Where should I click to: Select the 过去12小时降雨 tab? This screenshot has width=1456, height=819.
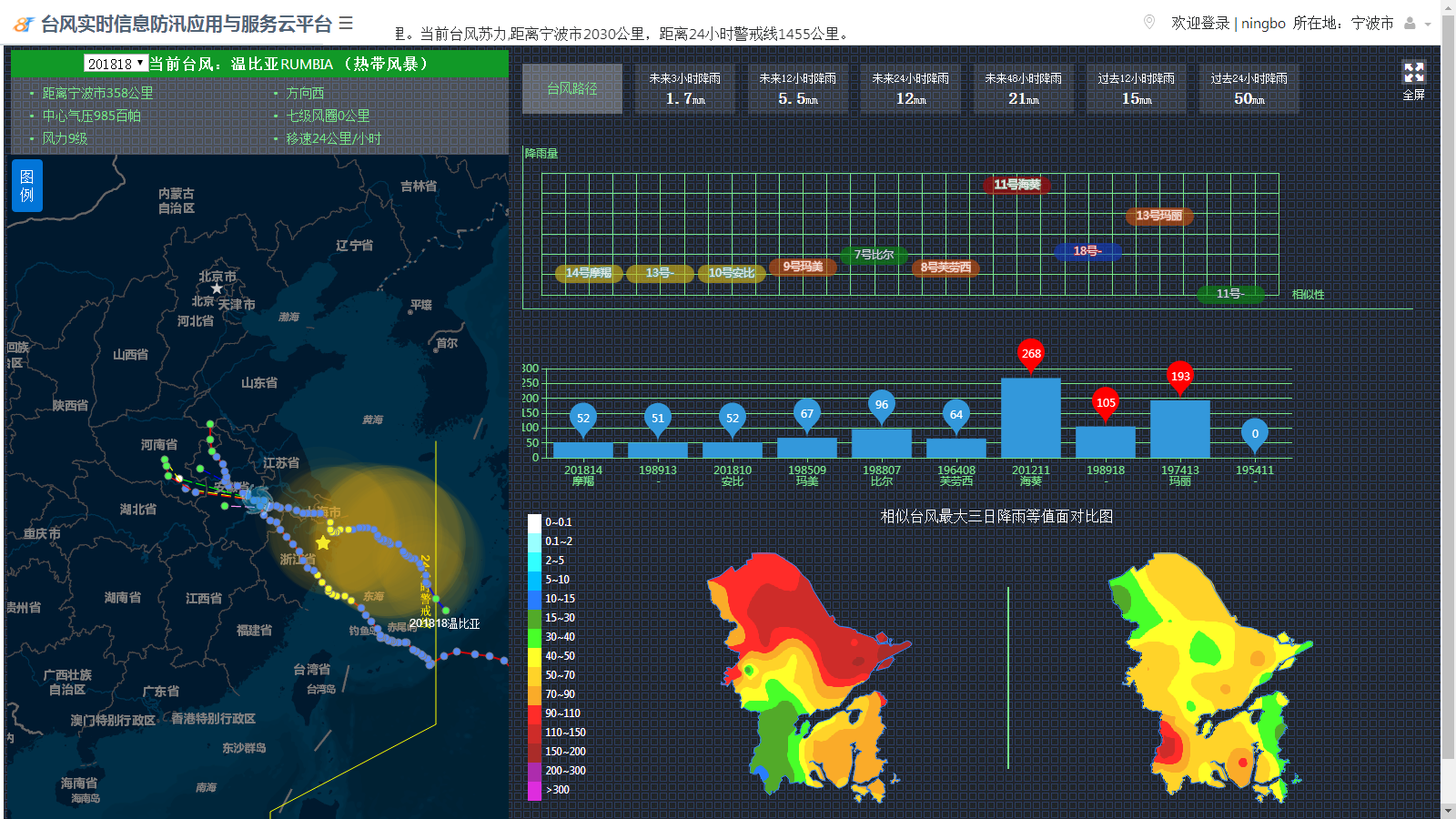(x=1136, y=88)
